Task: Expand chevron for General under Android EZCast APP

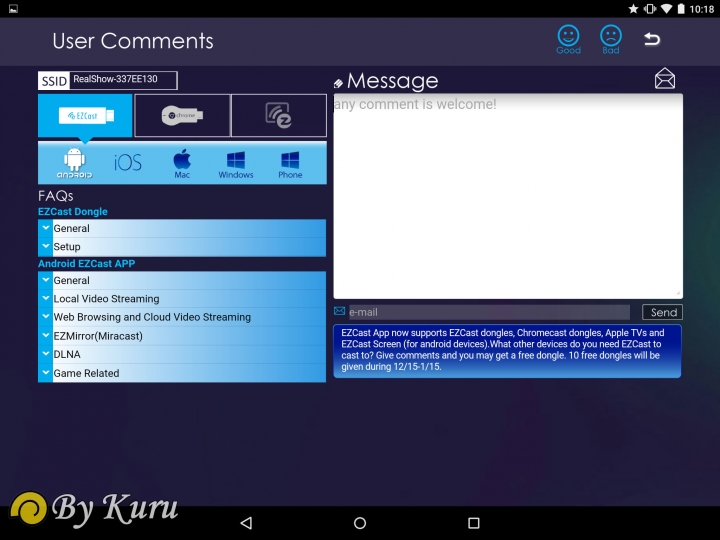Action: [45, 280]
